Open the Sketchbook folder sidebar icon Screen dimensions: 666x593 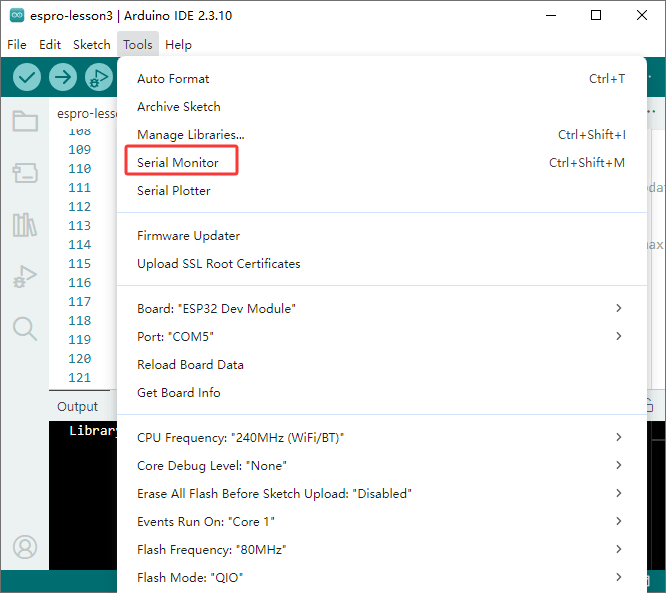click(x=25, y=121)
